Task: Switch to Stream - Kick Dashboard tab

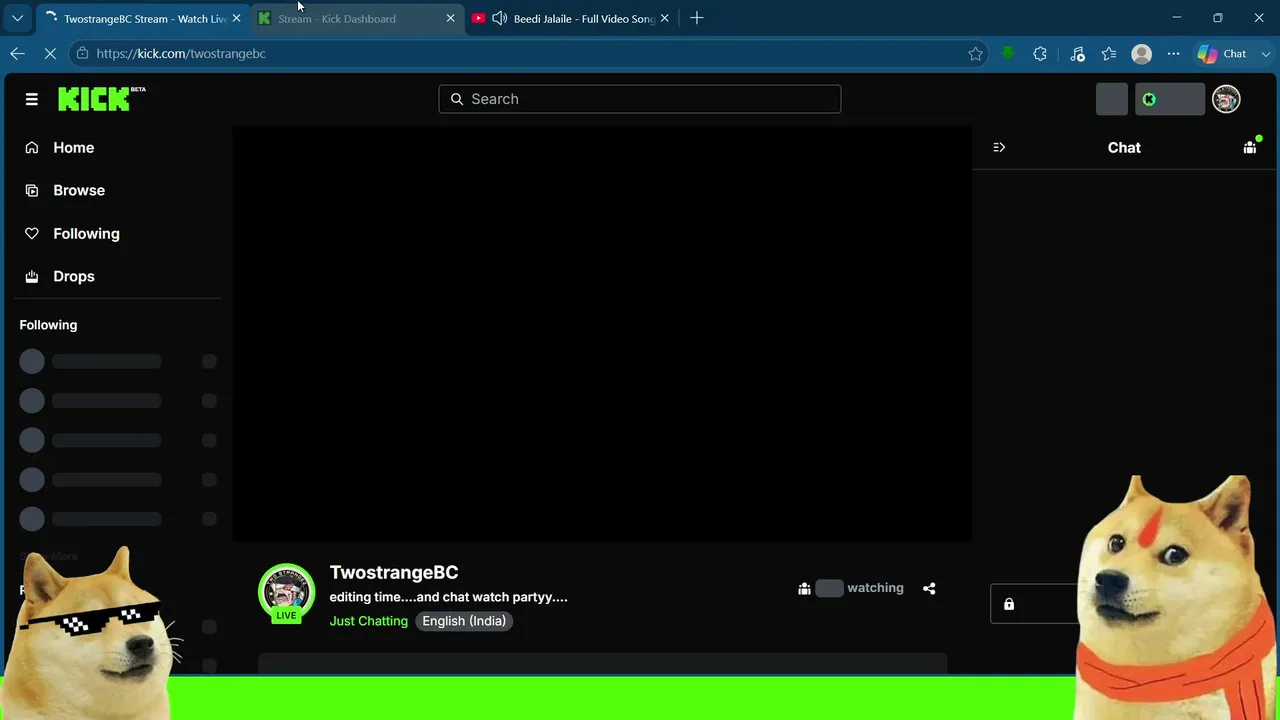Action: click(357, 19)
